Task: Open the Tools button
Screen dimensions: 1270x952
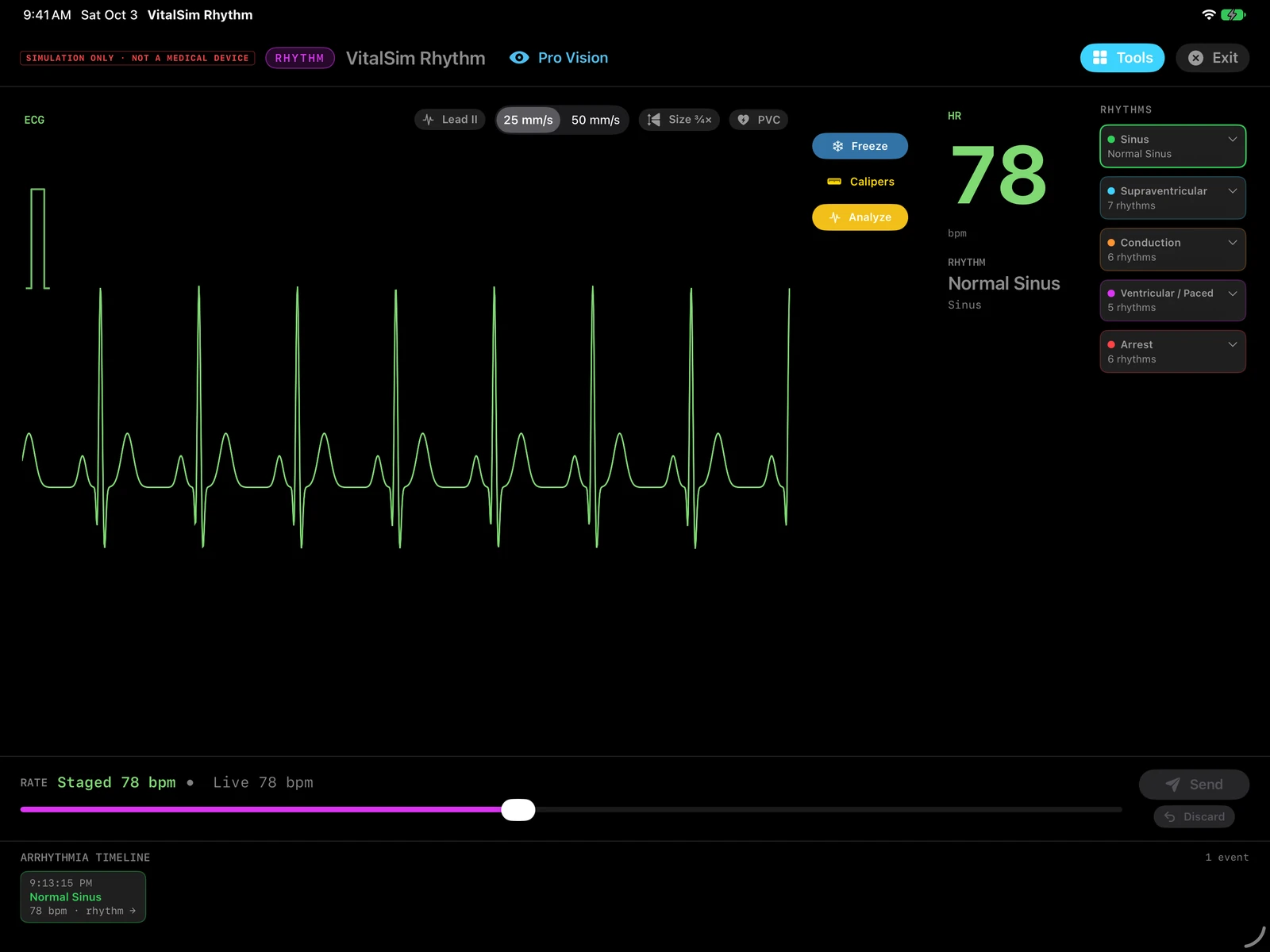Action: 1122,58
